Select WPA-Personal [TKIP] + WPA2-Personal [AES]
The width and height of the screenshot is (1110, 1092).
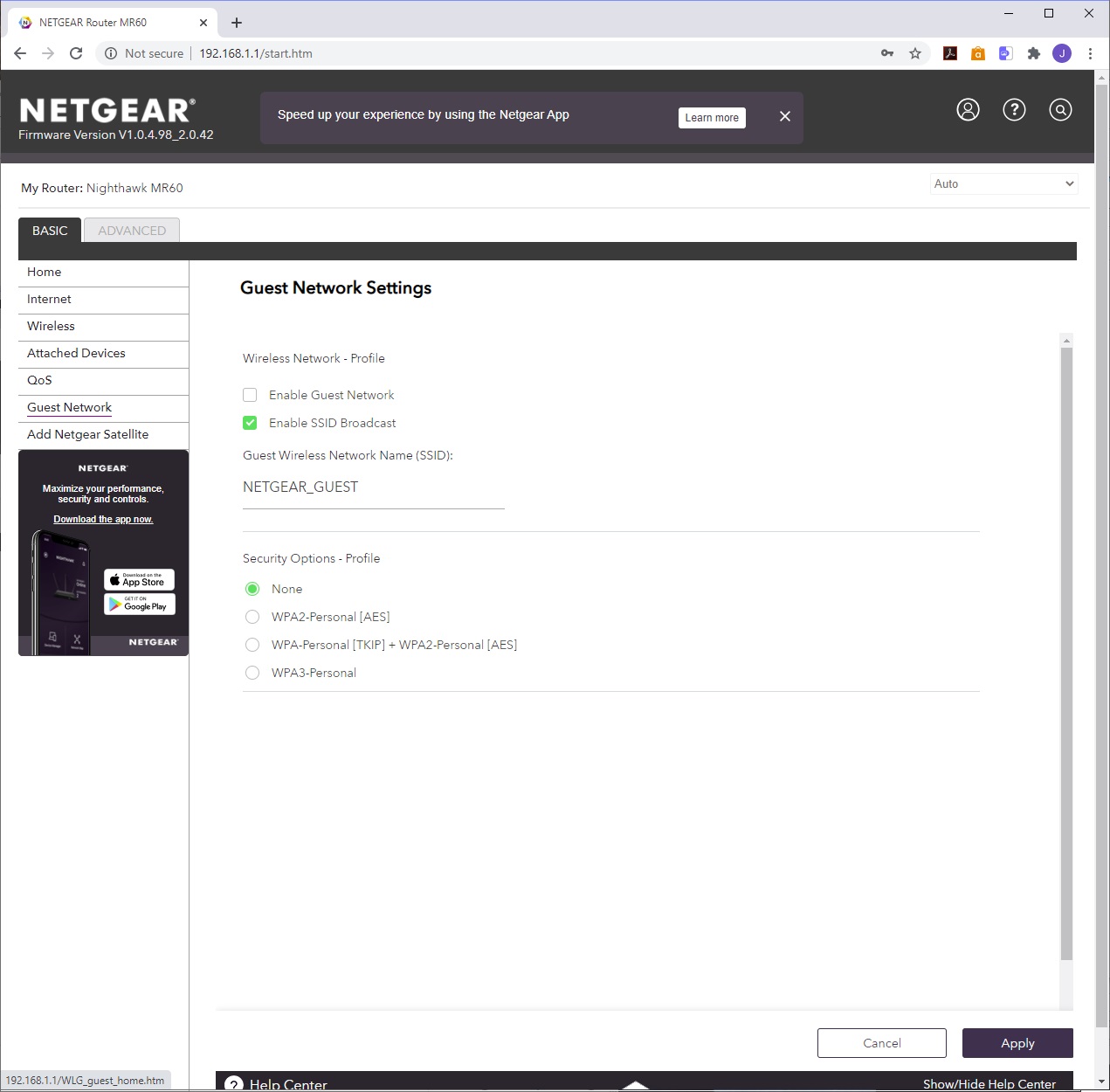click(x=252, y=645)
